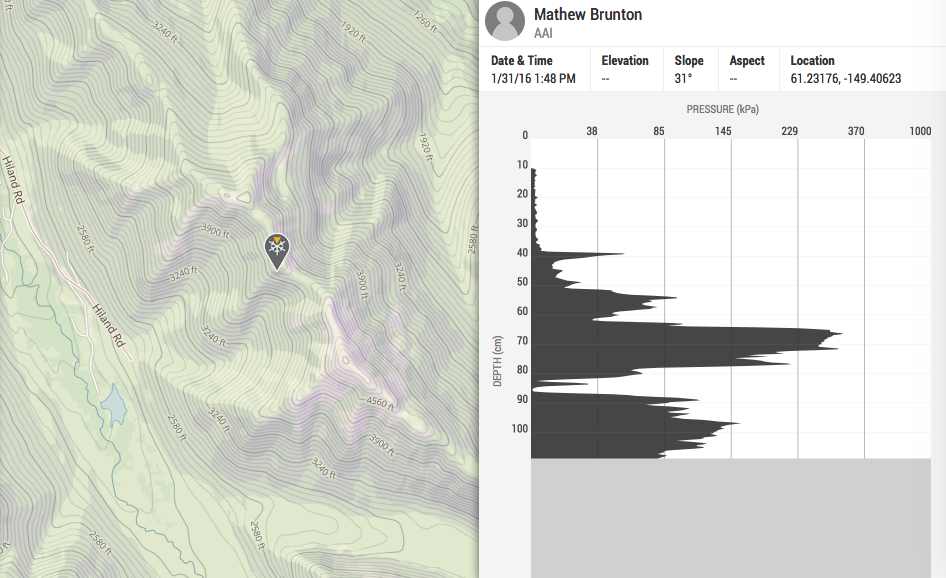
Task: Click the 145 kPa axis tick label
Action: pyautogui.click(x=723, y=131)
